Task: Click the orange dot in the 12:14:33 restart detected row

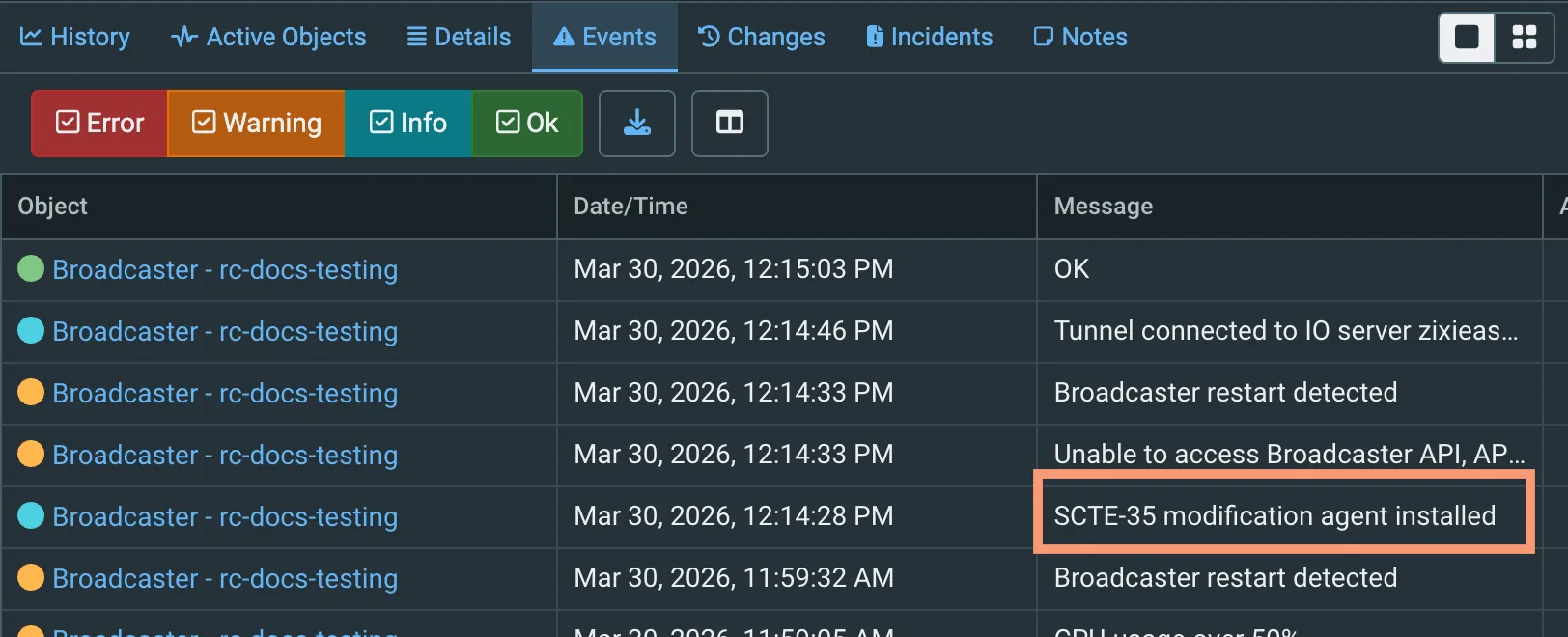Action: point(31,392)
